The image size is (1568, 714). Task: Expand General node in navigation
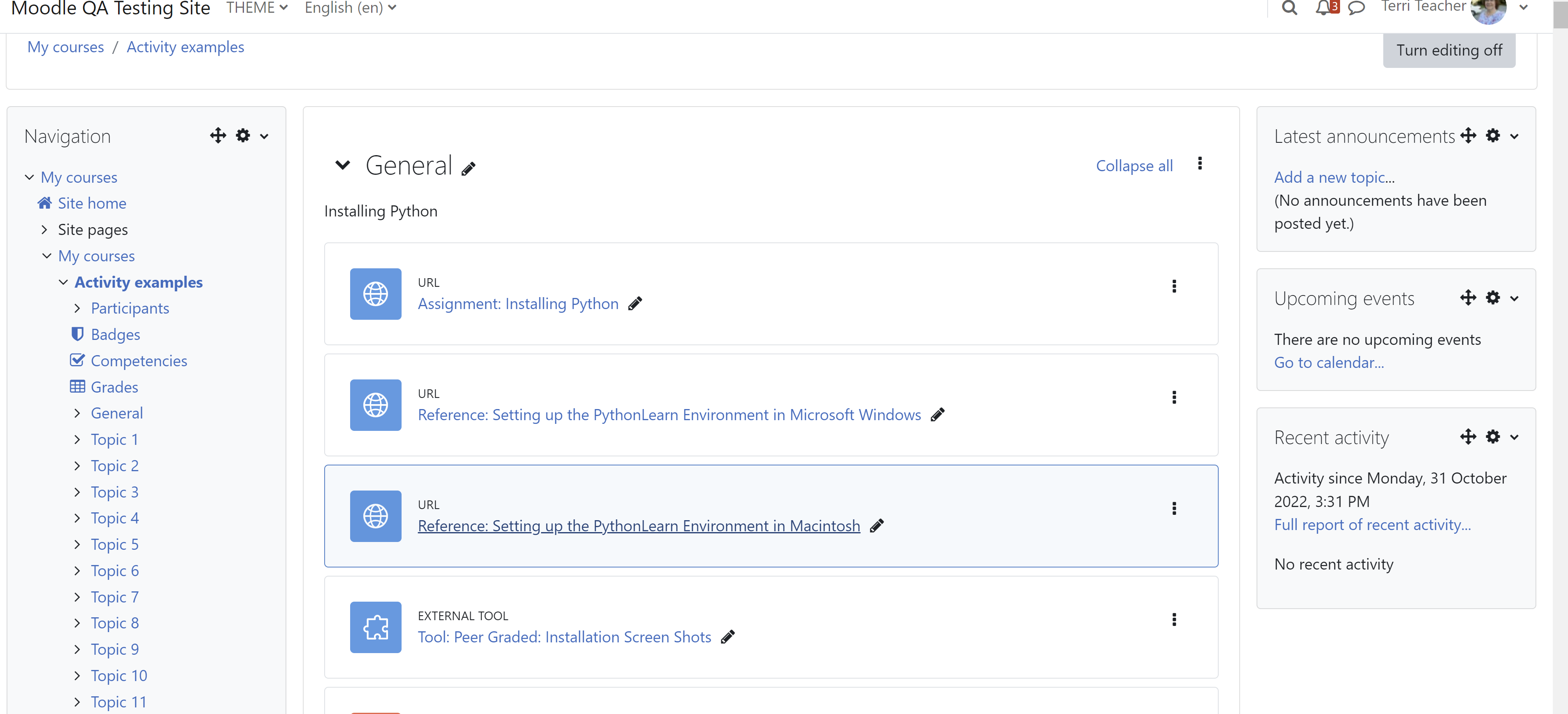click(77, 413)
